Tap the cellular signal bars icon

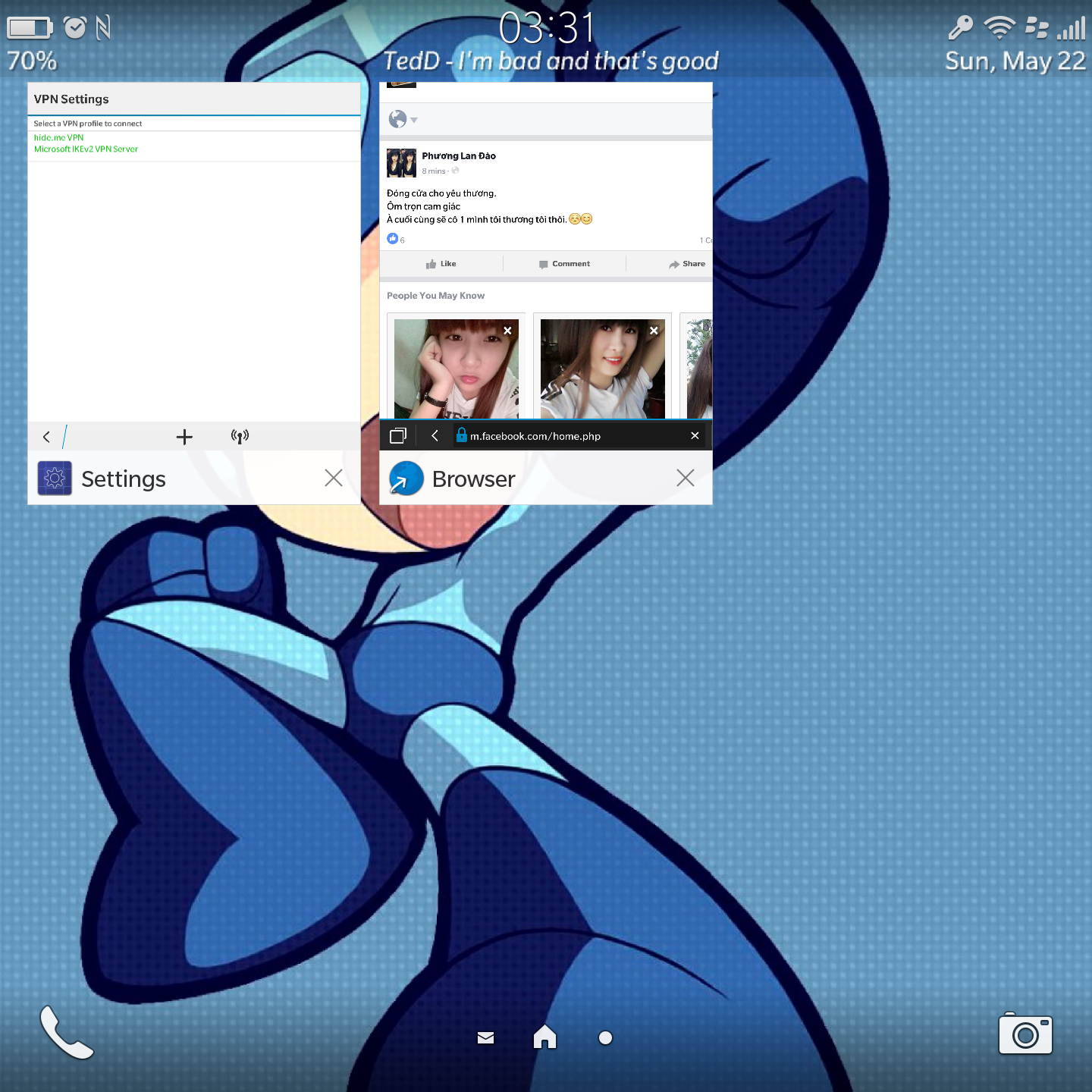tap(1072, 28)
